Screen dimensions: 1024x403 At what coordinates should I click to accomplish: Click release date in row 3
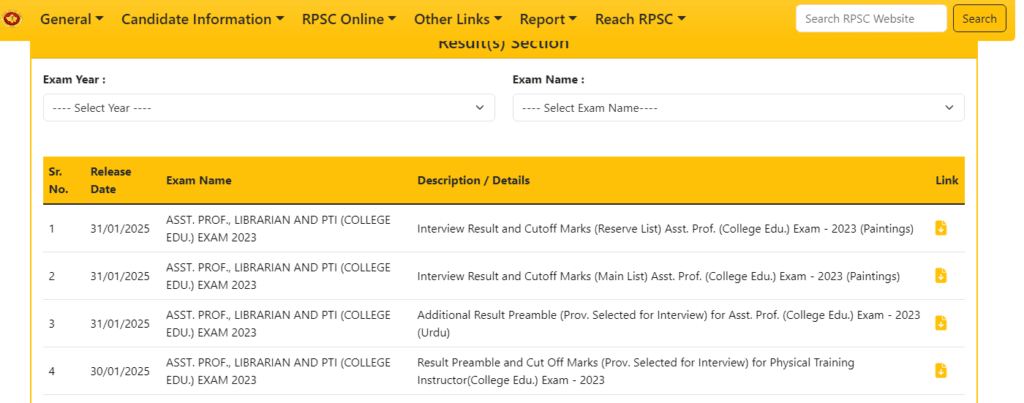(x=120, y=324)
